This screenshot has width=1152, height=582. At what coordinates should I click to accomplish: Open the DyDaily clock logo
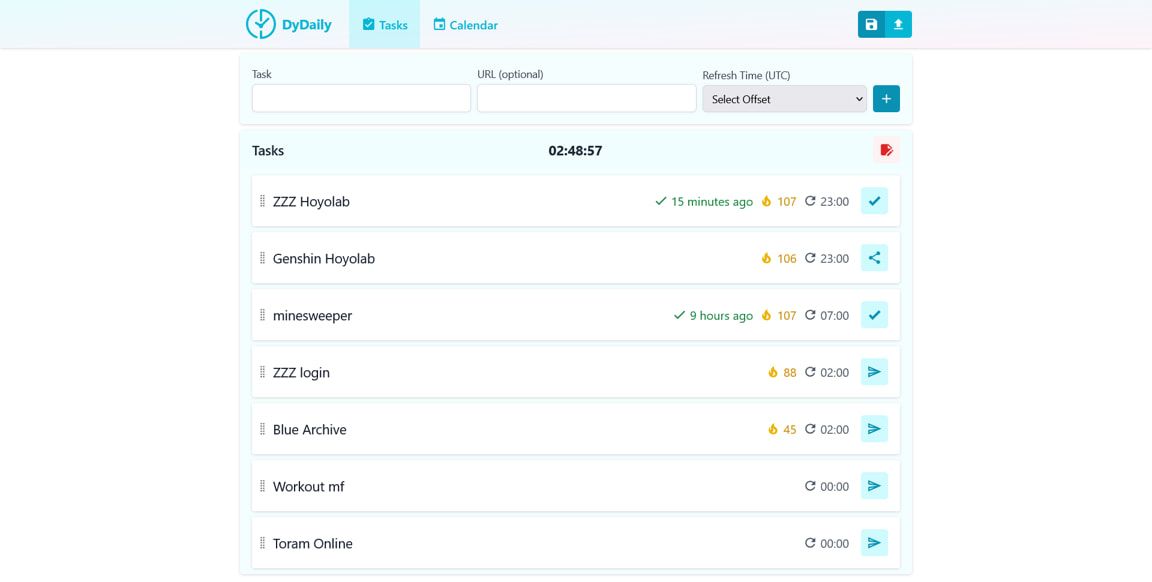tap(259, 23)
